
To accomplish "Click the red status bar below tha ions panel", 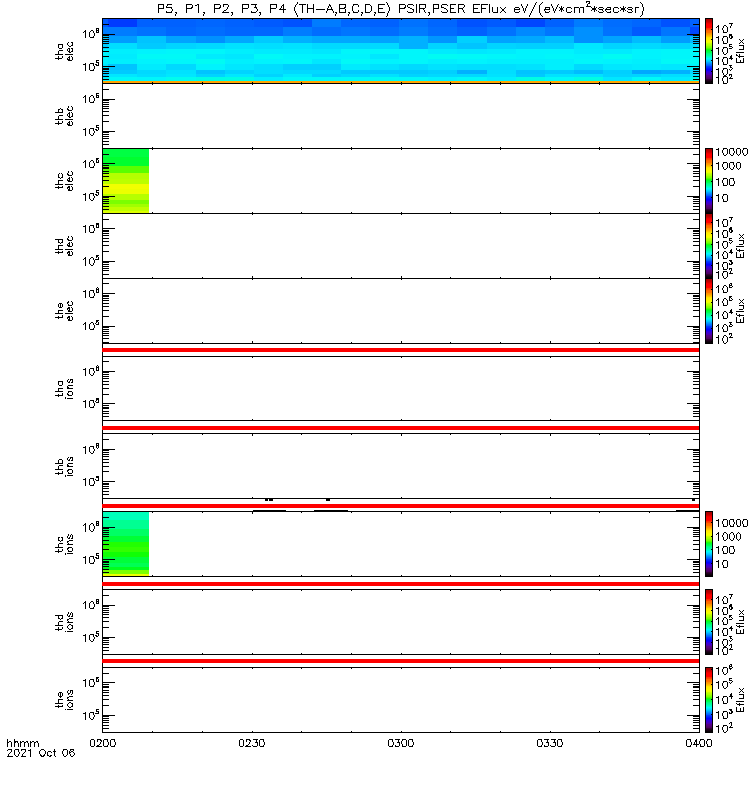I will (401, 428).
